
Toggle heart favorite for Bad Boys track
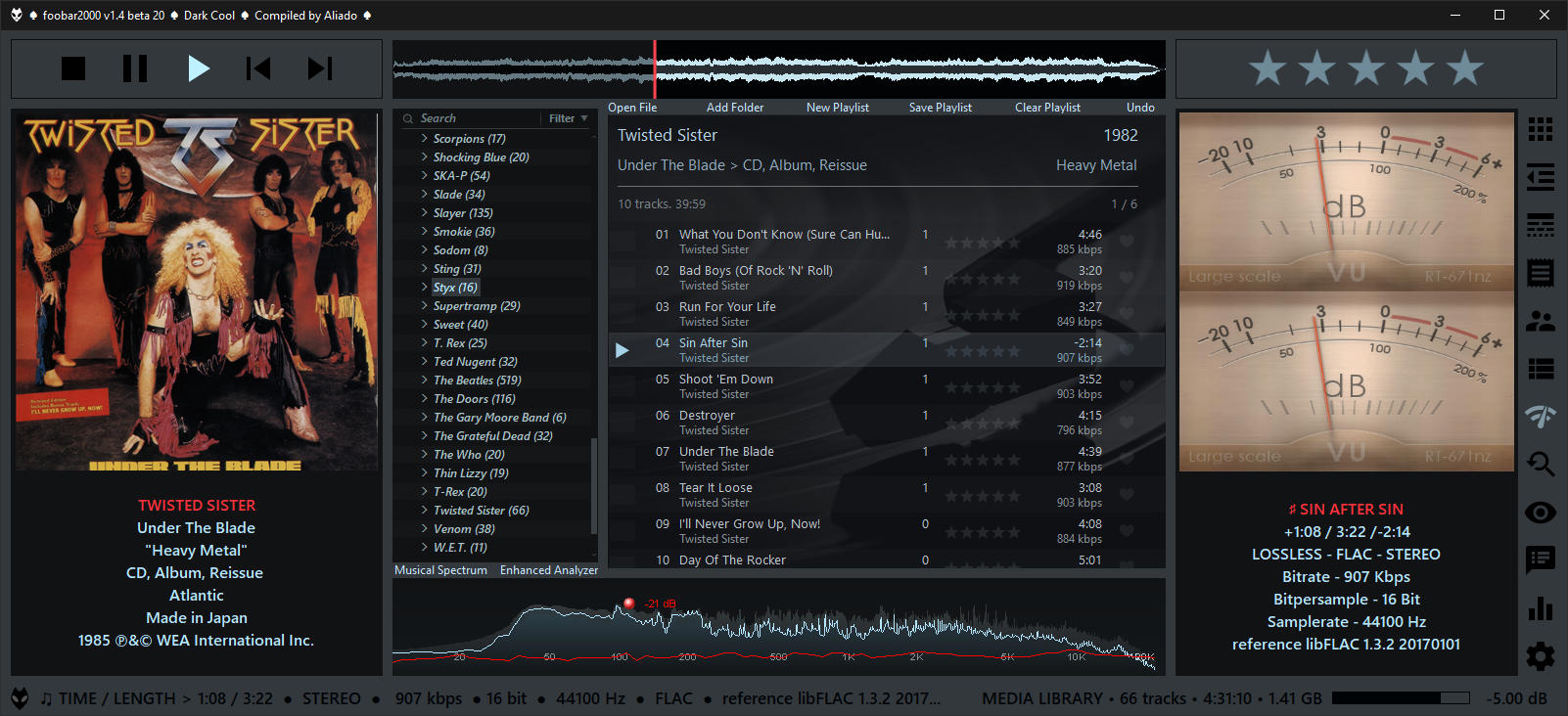1127,278
